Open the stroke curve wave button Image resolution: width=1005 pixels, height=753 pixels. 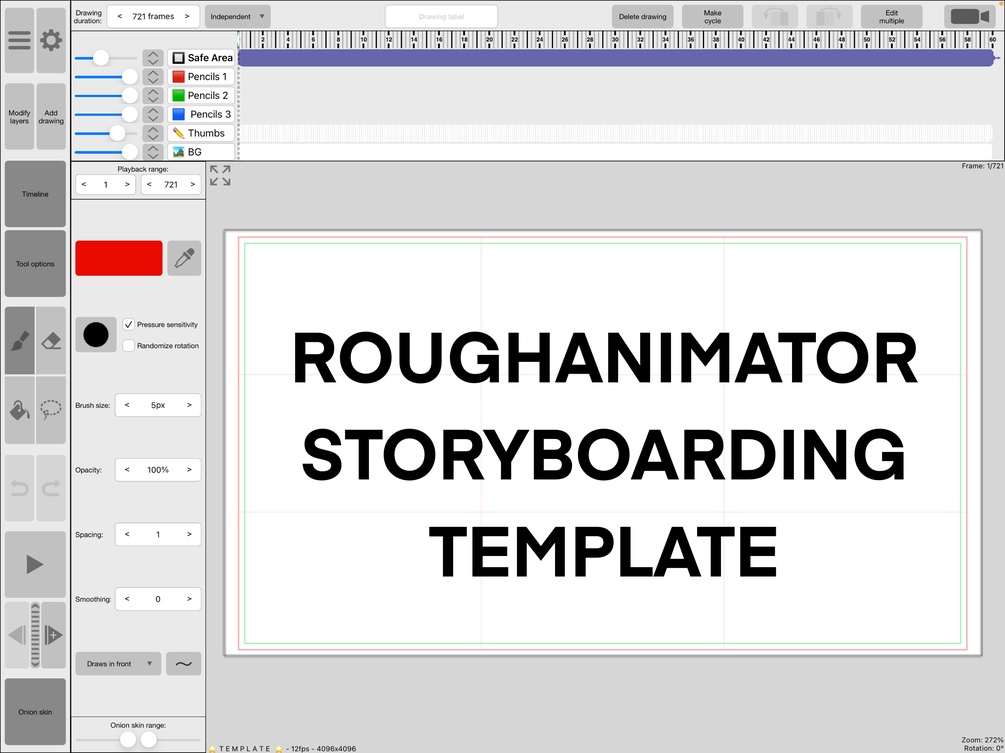pyautogui.click(x=183, y=664)
